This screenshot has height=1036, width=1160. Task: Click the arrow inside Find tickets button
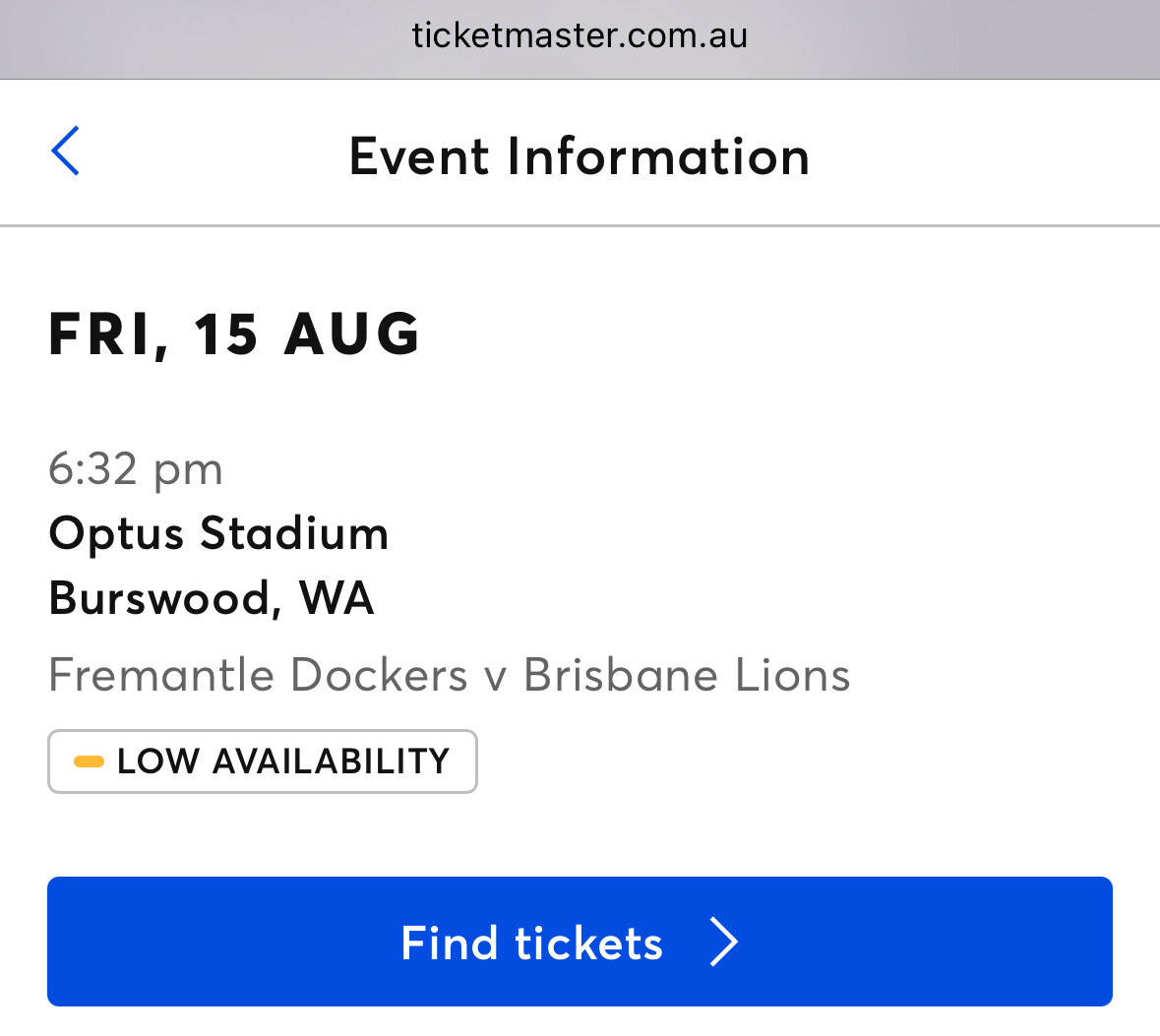coord(724,943)
